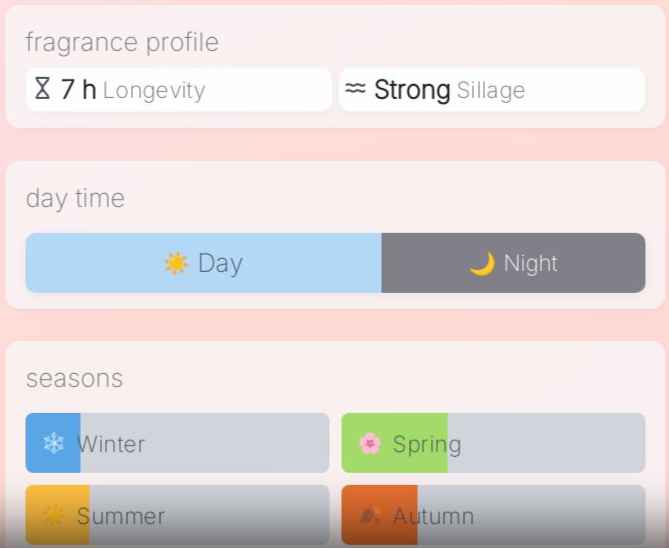This screenshot has width=669, height=549.
Task: Click the "Strong" sillage value text
Action: [x=412, y=90]
